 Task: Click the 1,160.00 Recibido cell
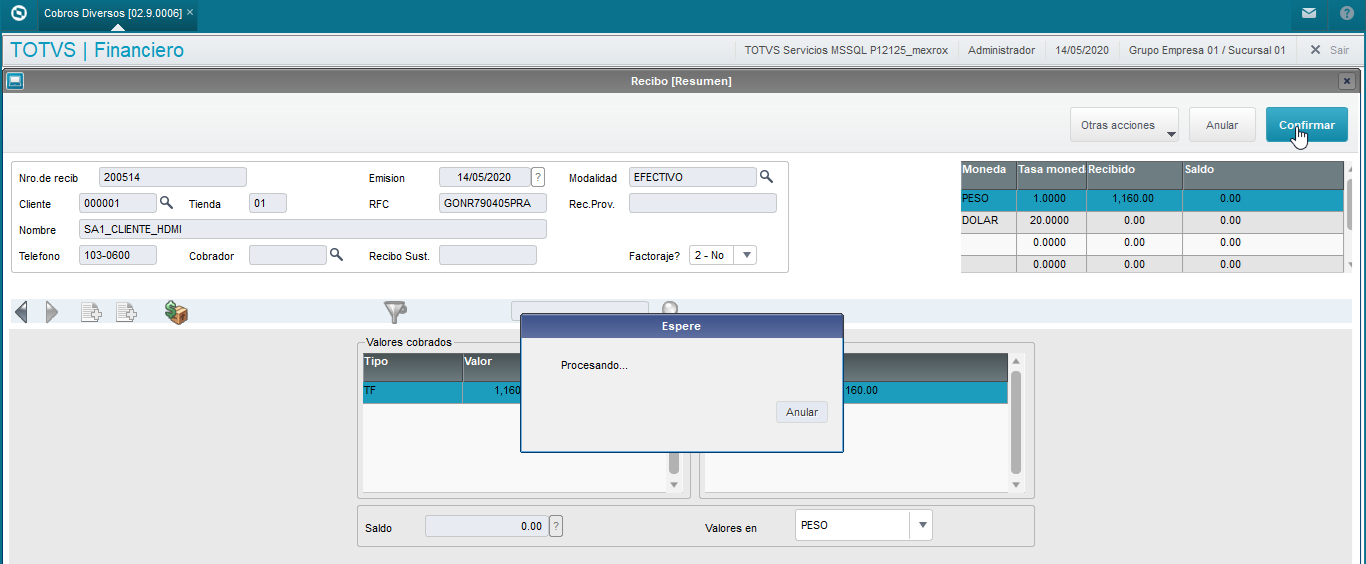click(1135, 199)
